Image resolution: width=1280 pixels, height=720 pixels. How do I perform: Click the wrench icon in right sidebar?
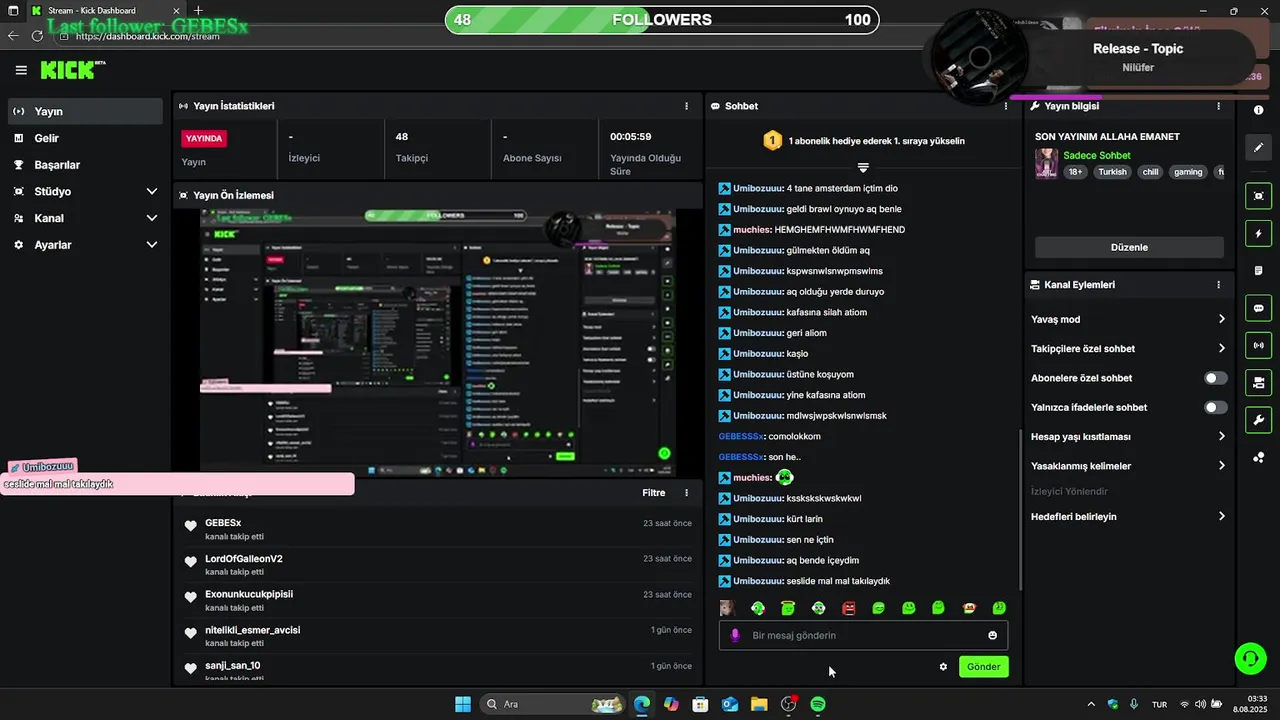1258,420
